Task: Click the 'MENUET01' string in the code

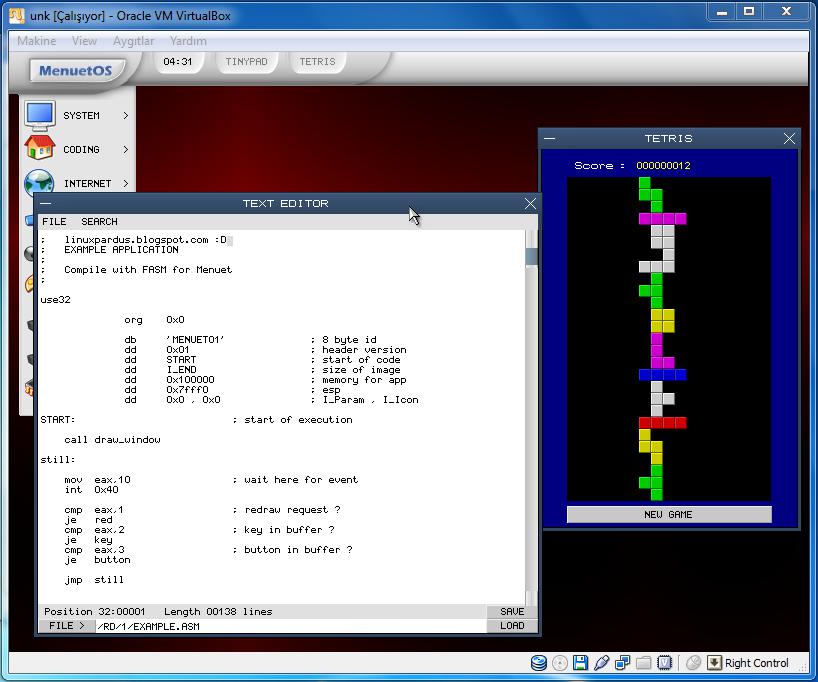Action: (x=195, y=339)
